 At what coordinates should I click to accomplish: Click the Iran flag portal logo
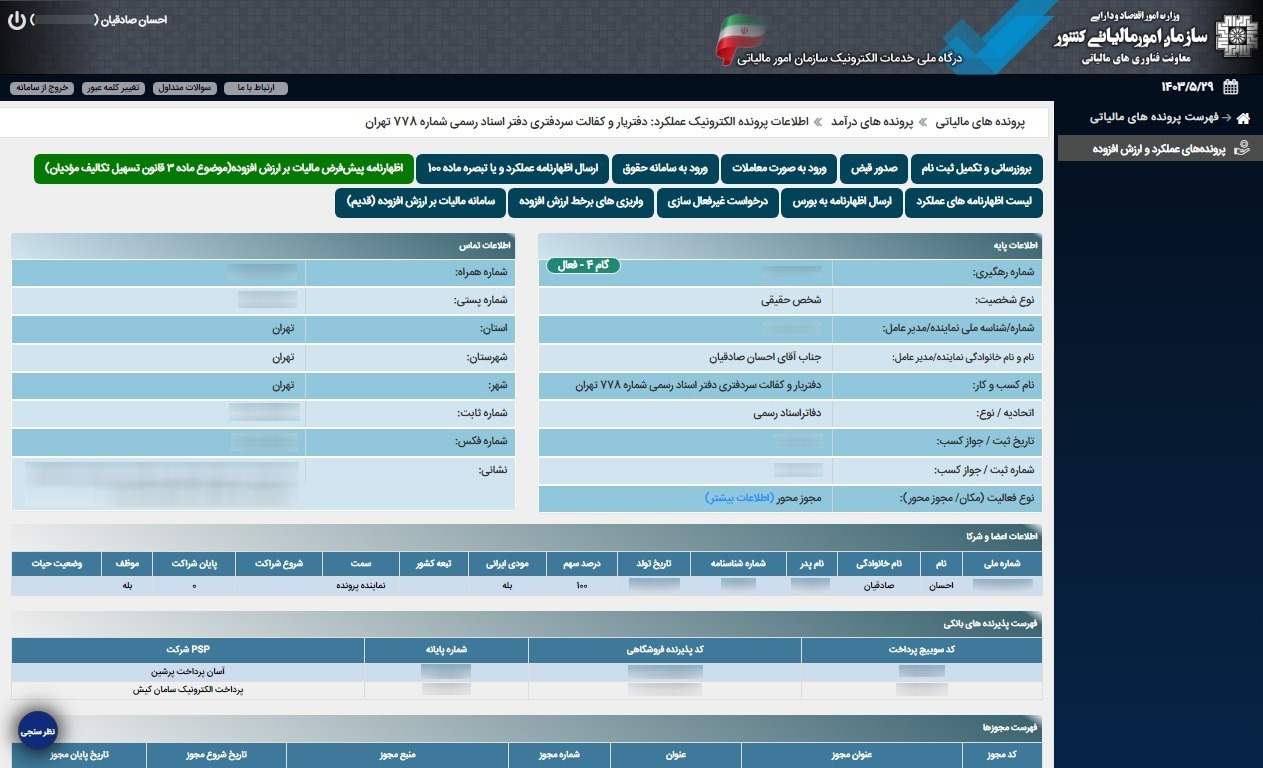coord(740,40)
